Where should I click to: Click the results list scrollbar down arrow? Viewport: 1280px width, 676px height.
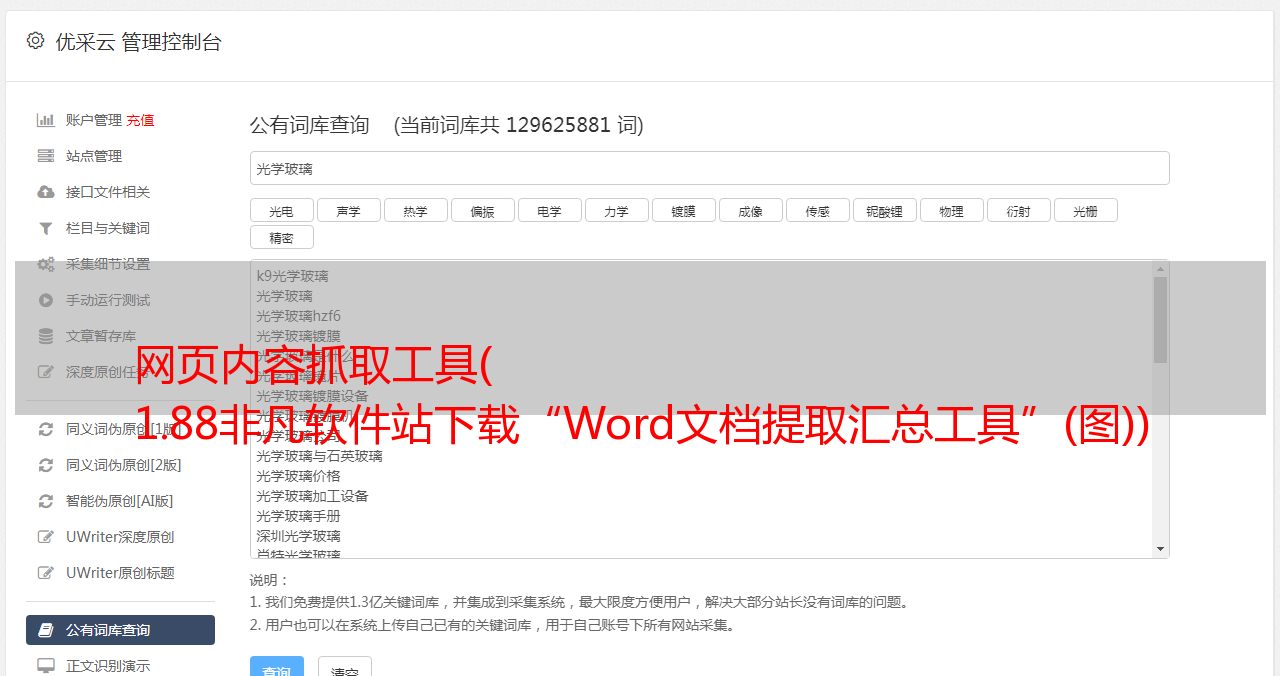[1160, 549]
